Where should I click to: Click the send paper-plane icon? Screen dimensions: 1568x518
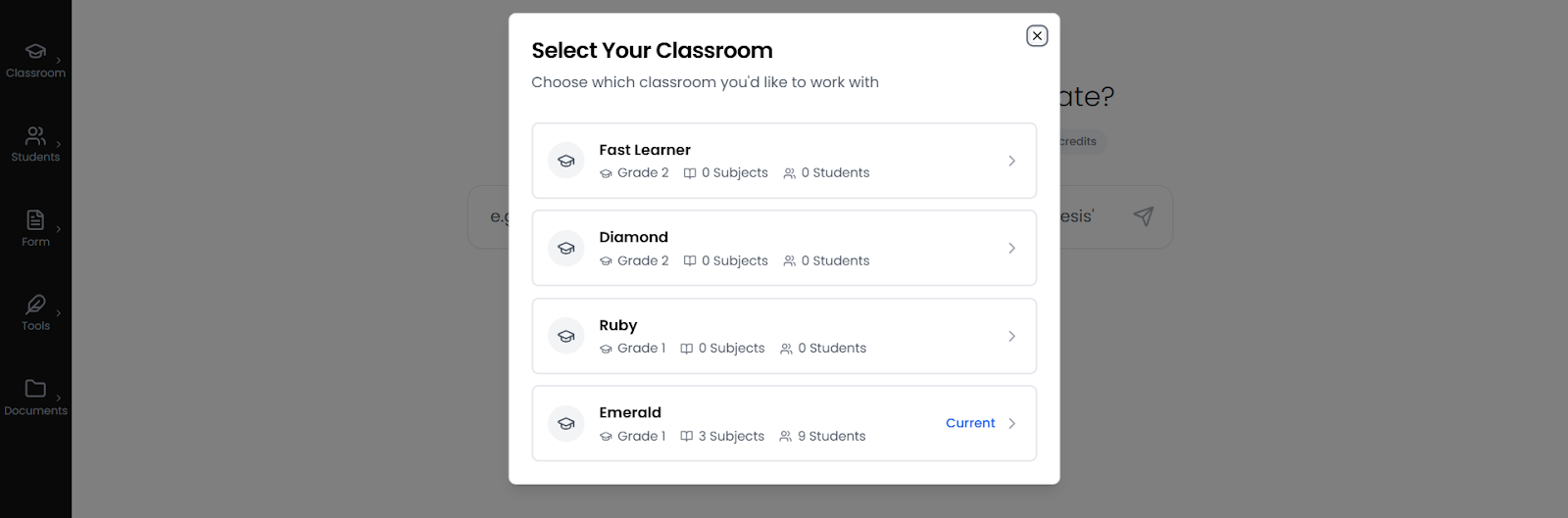(1143, 216)
